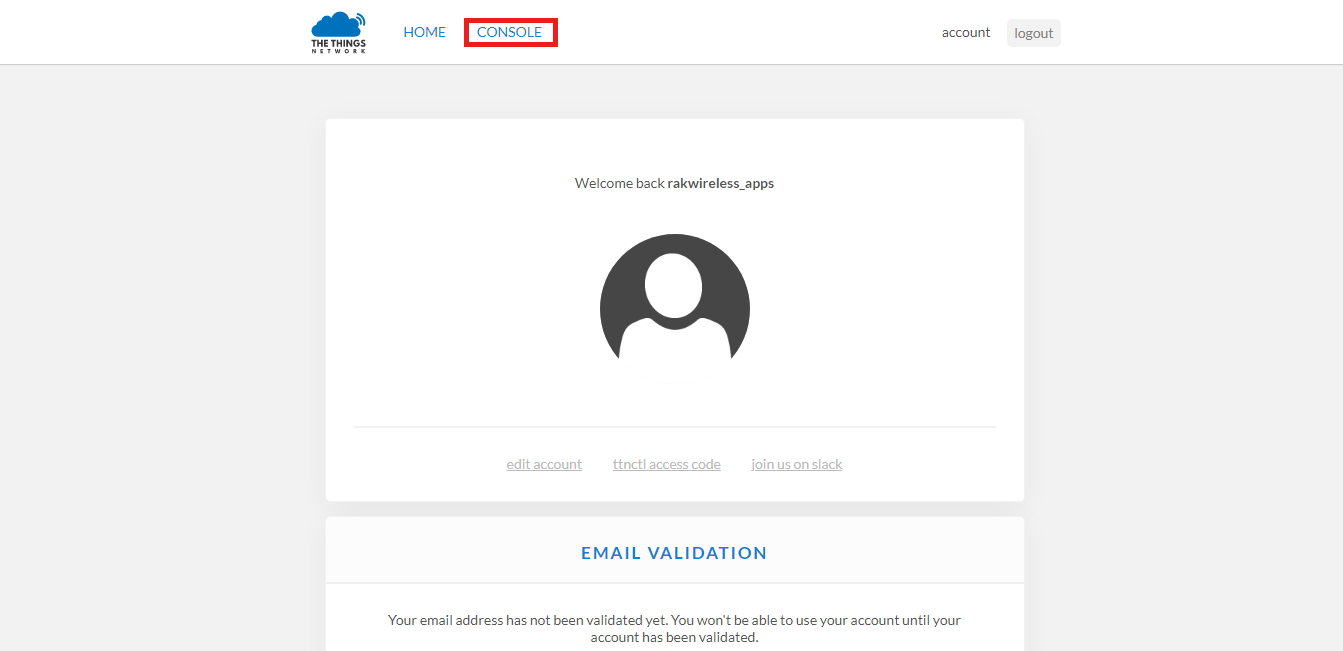Open the CONSOLE menu item
The height and width of the screenshot is (651, 1343).
tap(509, 32)
